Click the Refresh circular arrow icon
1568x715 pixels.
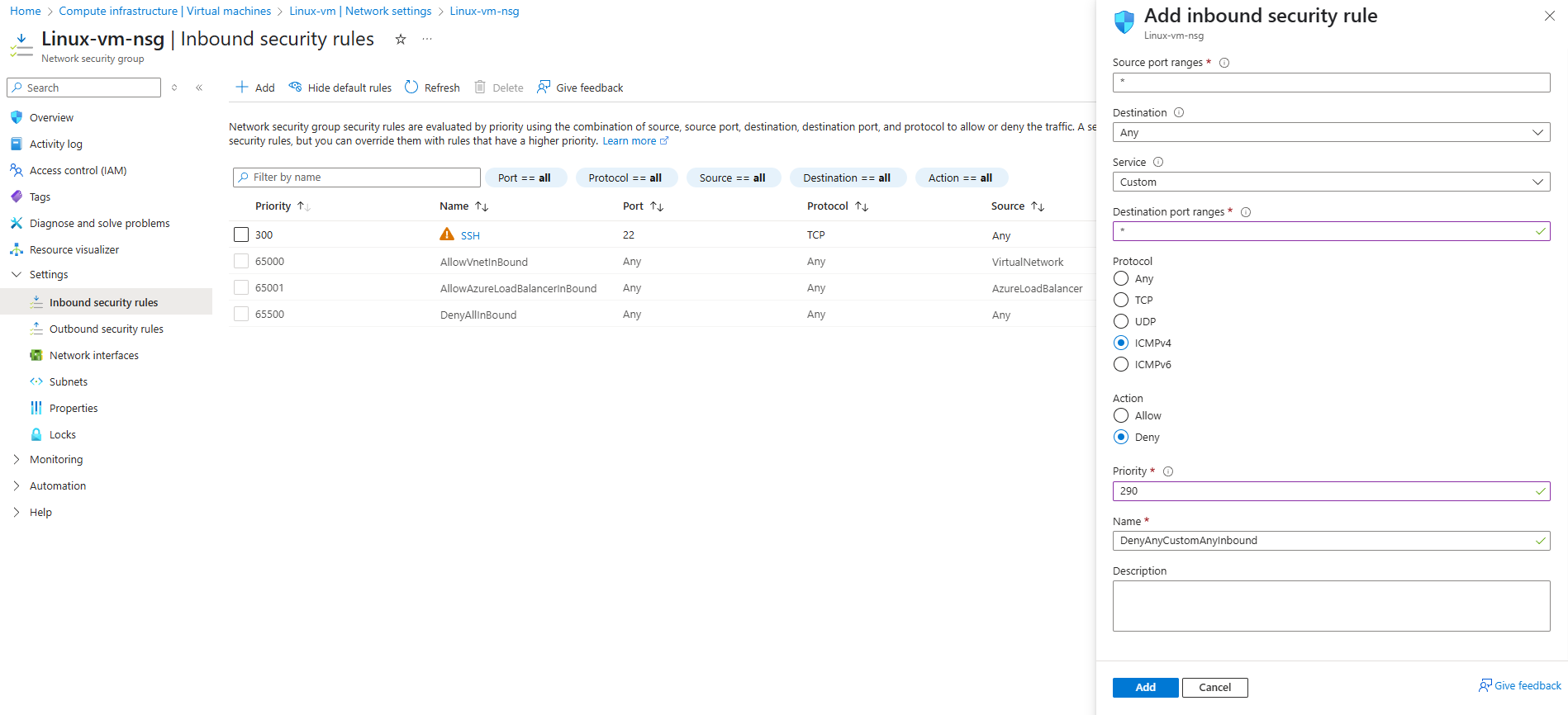pyautogui.click(x=411, y=87)
